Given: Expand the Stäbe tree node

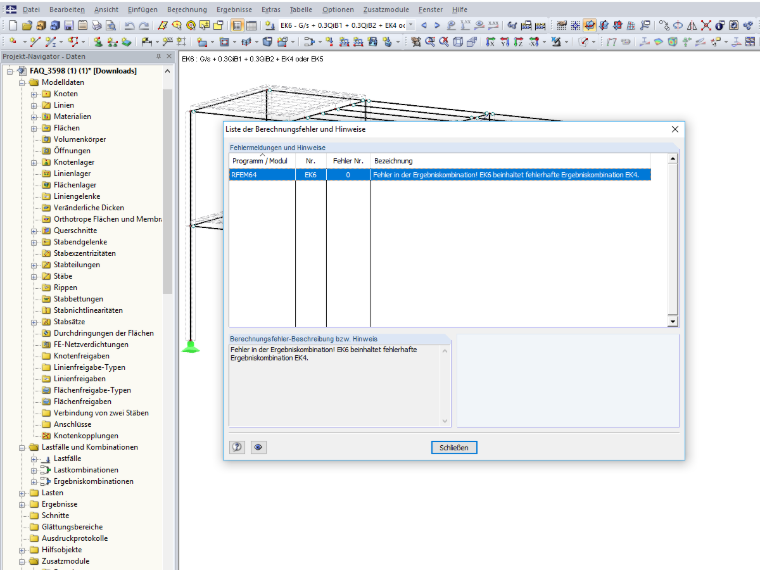Looking at the screenshot, I should (34, 276).
